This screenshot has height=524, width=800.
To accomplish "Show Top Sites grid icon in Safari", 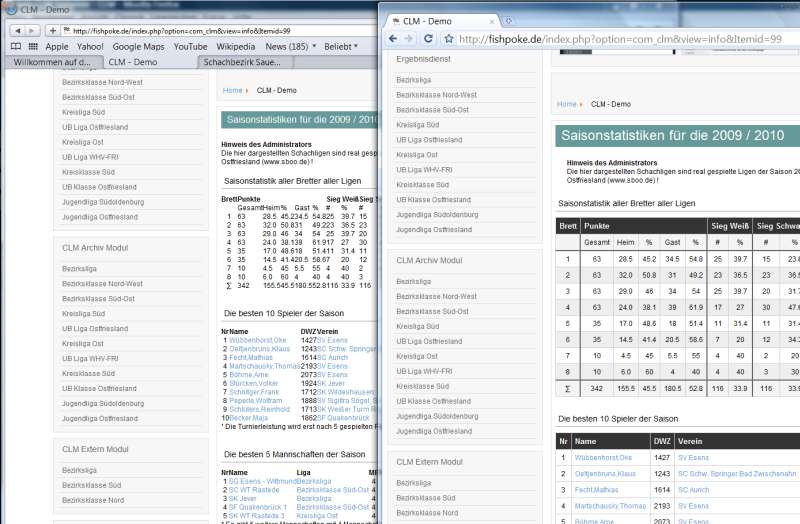I will [33, 46].
